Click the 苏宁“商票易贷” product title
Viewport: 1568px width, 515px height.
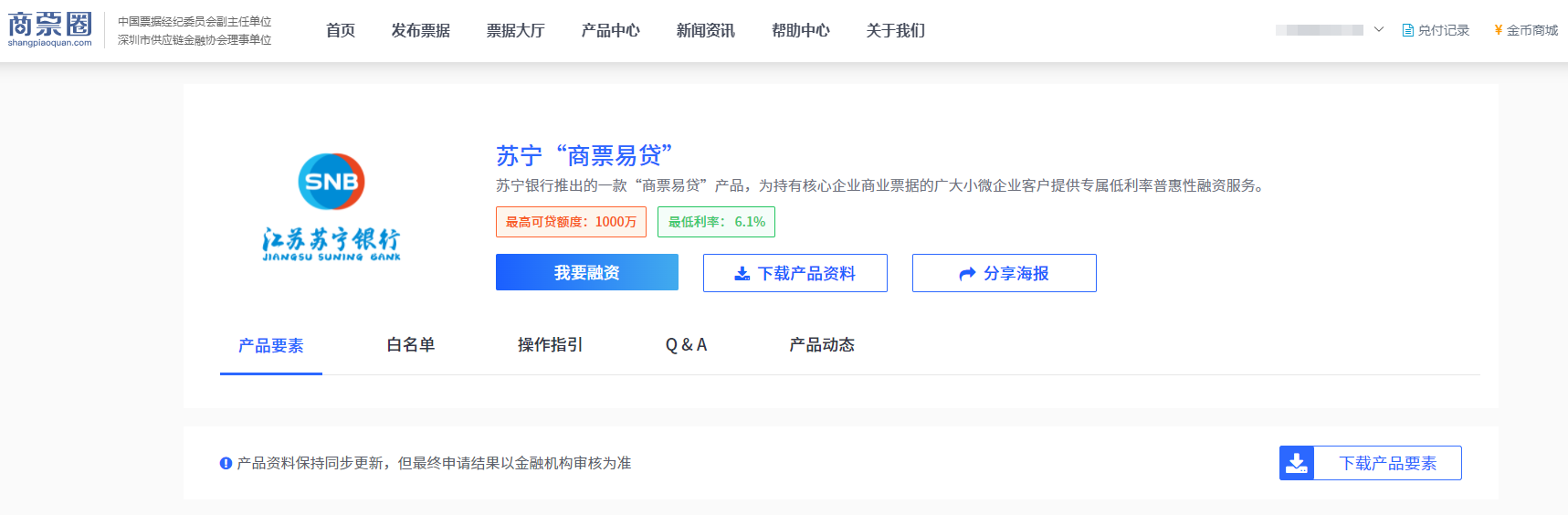[584, 156]
